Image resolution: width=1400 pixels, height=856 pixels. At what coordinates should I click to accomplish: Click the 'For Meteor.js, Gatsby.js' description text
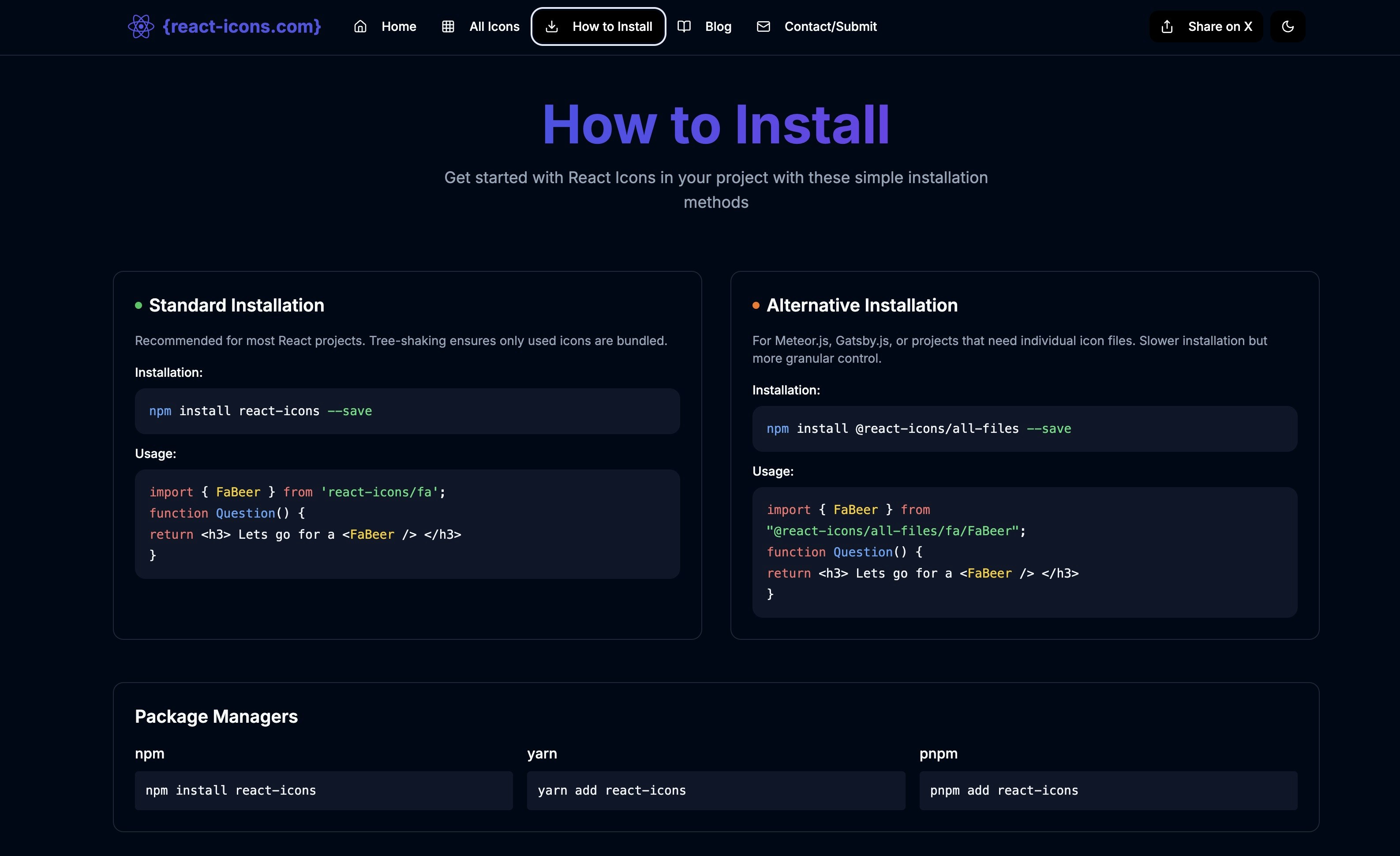point(1010,349)
